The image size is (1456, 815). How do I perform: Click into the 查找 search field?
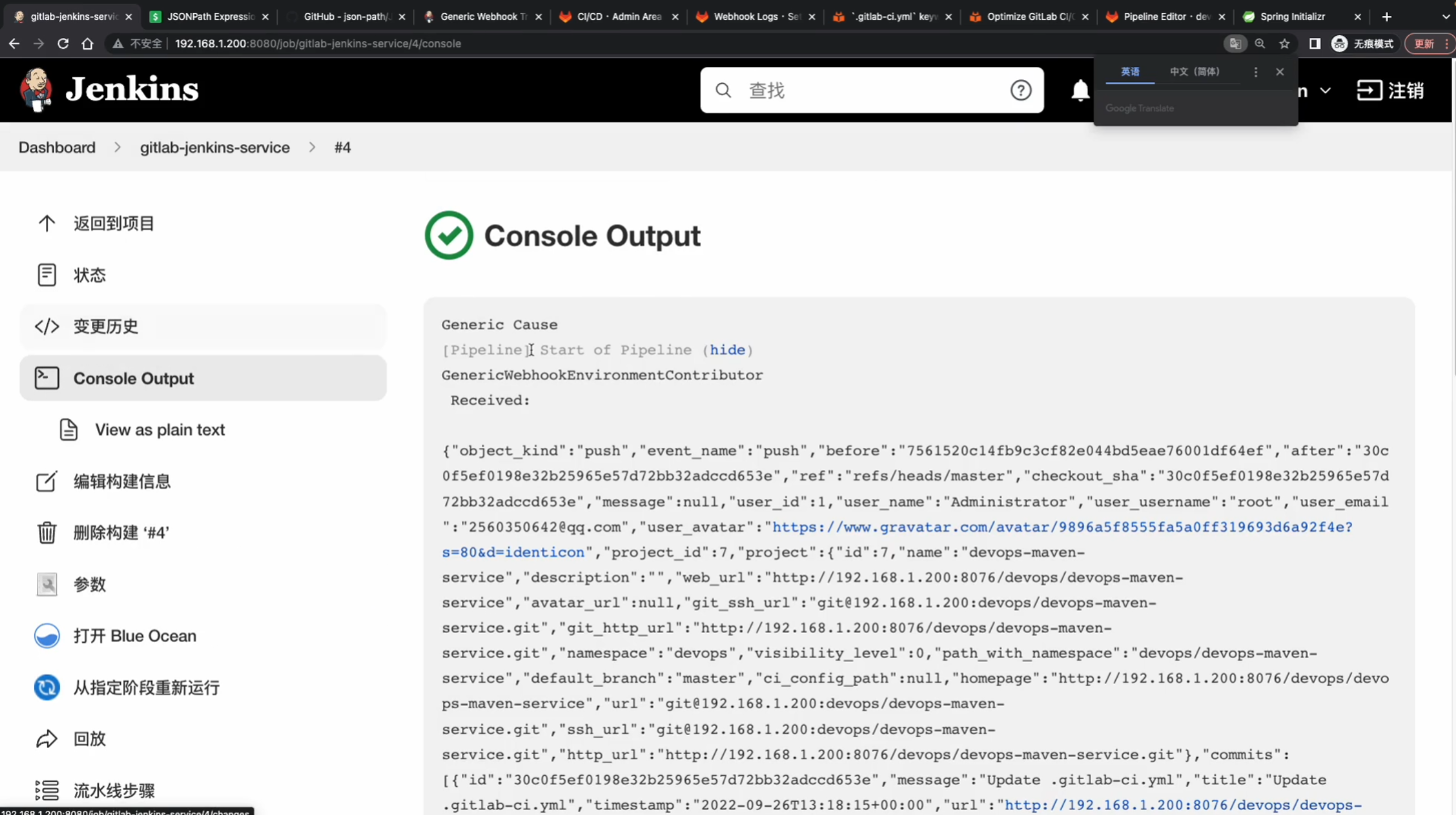pyautogui.click(x=872, y=90)
